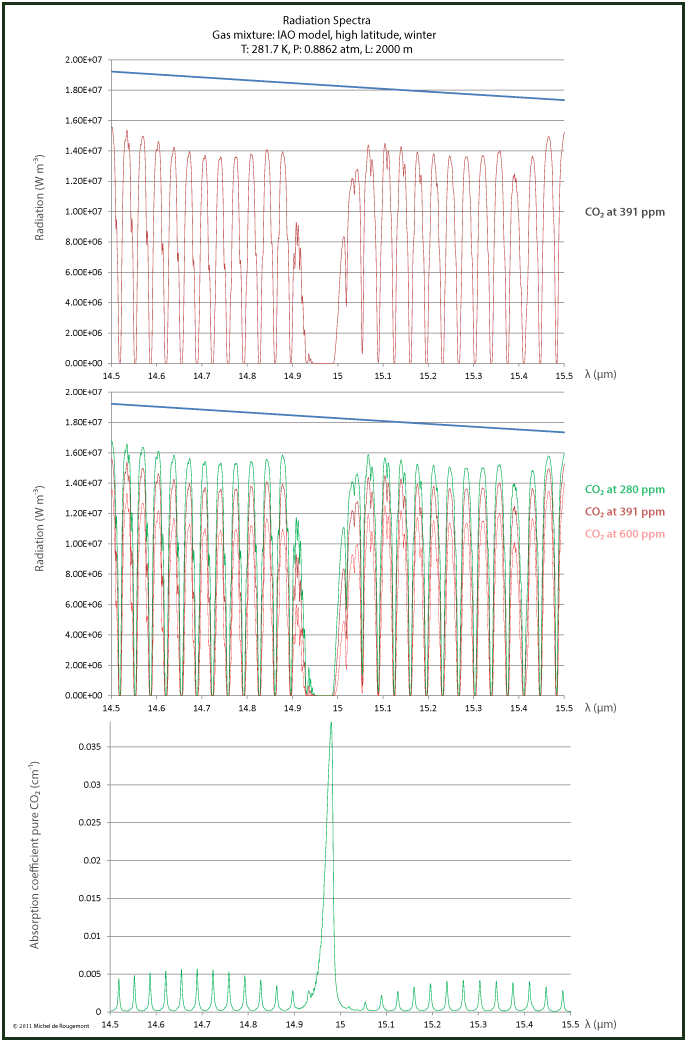
Task: Click the 'λ (µm)' label of the bottom chart
Action: (x=600, y=1023)
